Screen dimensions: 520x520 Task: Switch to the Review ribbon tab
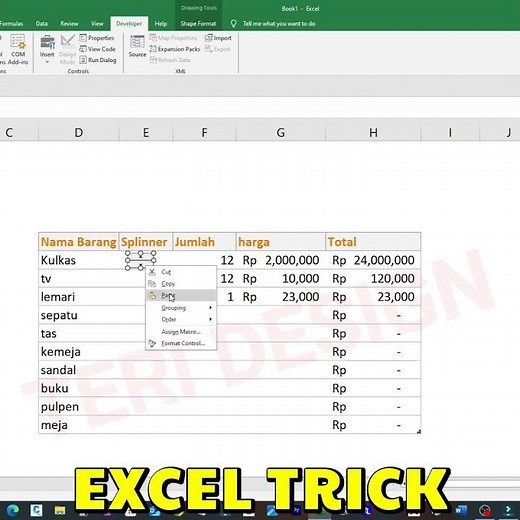69,23
